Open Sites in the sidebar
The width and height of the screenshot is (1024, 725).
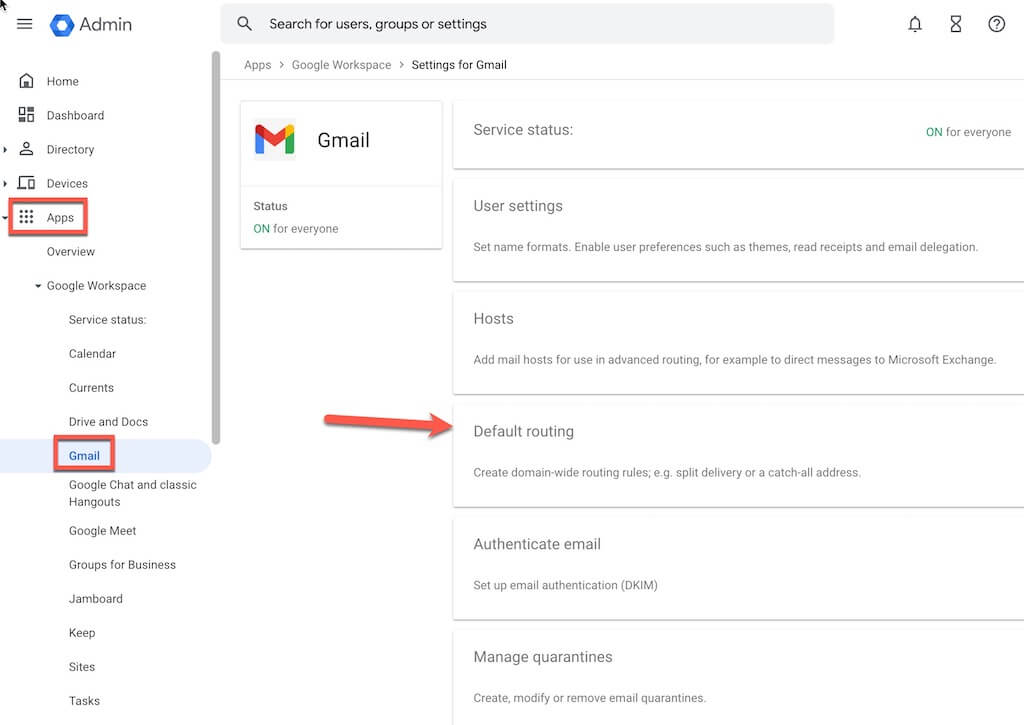pyautogui.click(x=82, y=666)
